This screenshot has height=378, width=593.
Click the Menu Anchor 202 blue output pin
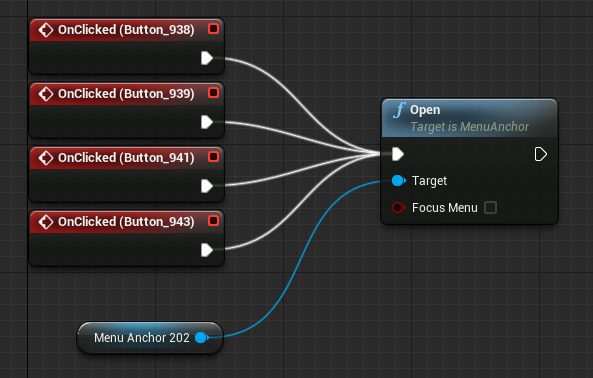tap(202, 338)
